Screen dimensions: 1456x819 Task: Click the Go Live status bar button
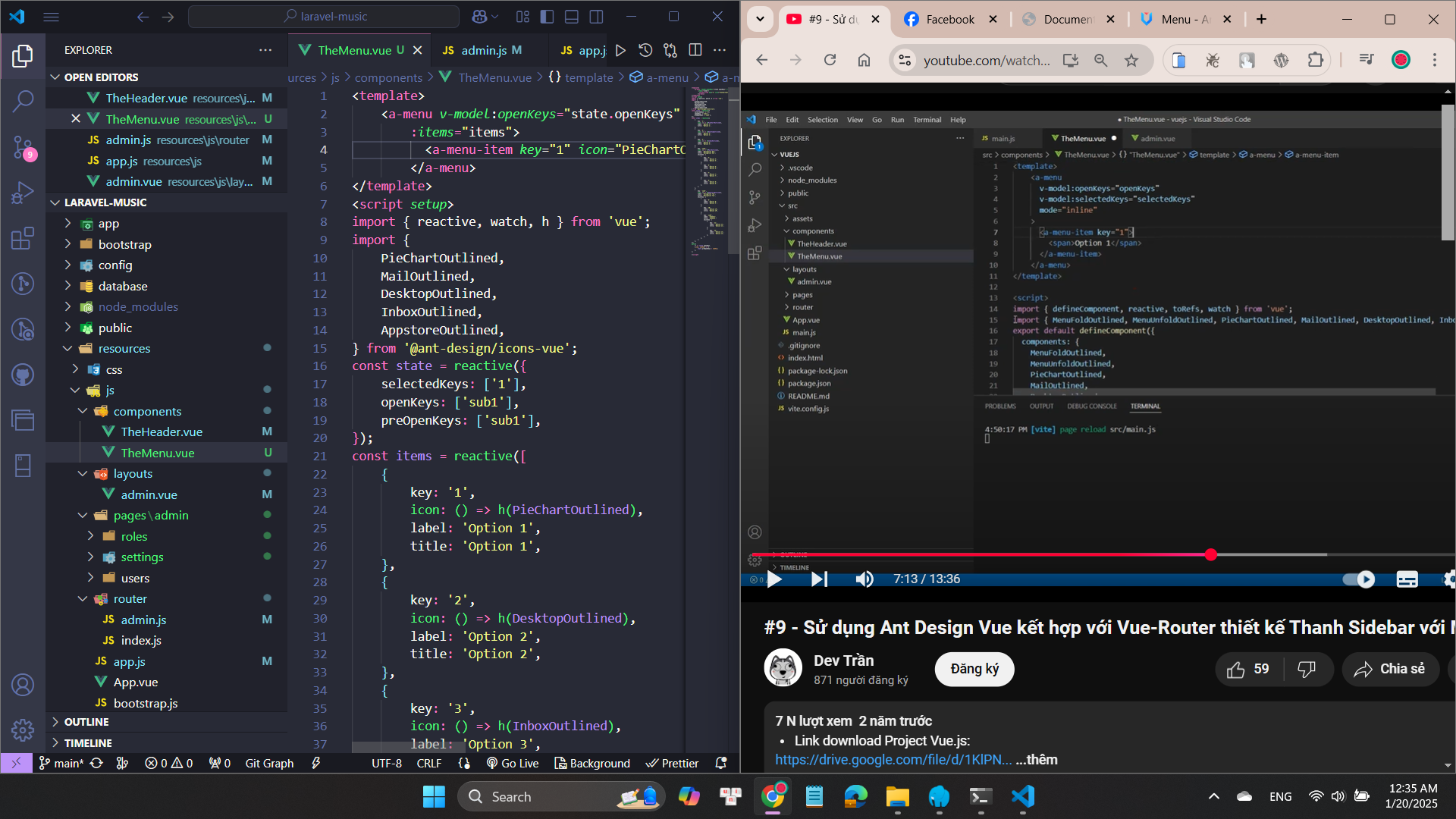(513, 763)
